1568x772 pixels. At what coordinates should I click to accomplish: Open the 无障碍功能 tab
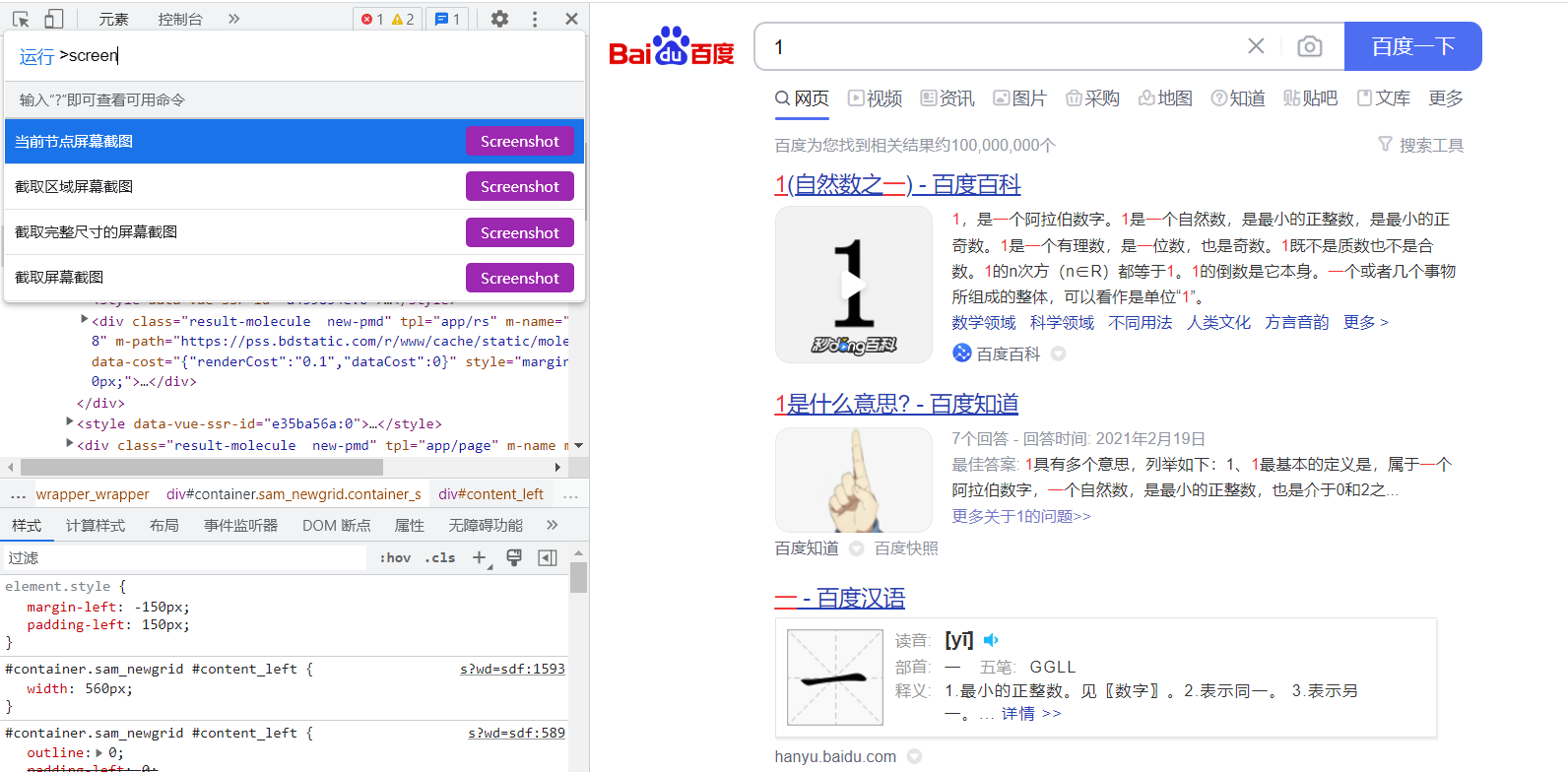point(486,526)
